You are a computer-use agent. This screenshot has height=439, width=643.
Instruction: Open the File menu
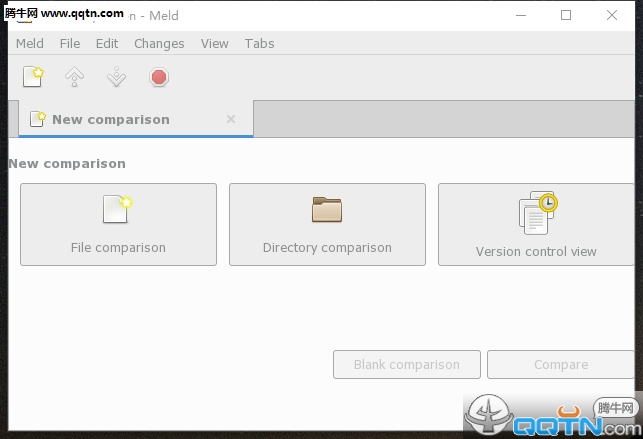(x=70, y=43)
